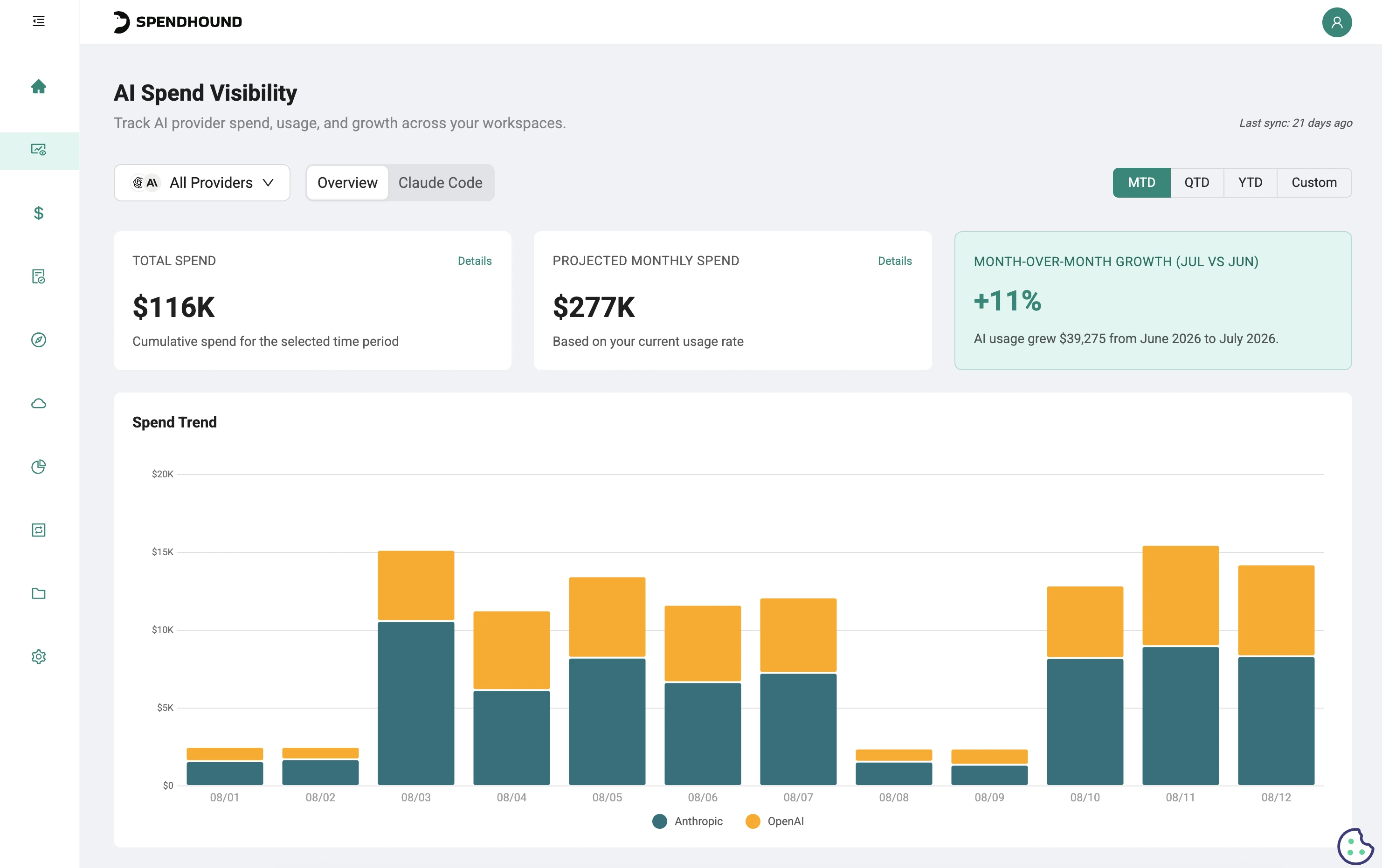Open Details for Projected Monthly Spend
The image size is (1382, 868).
[x=895, y=261]
